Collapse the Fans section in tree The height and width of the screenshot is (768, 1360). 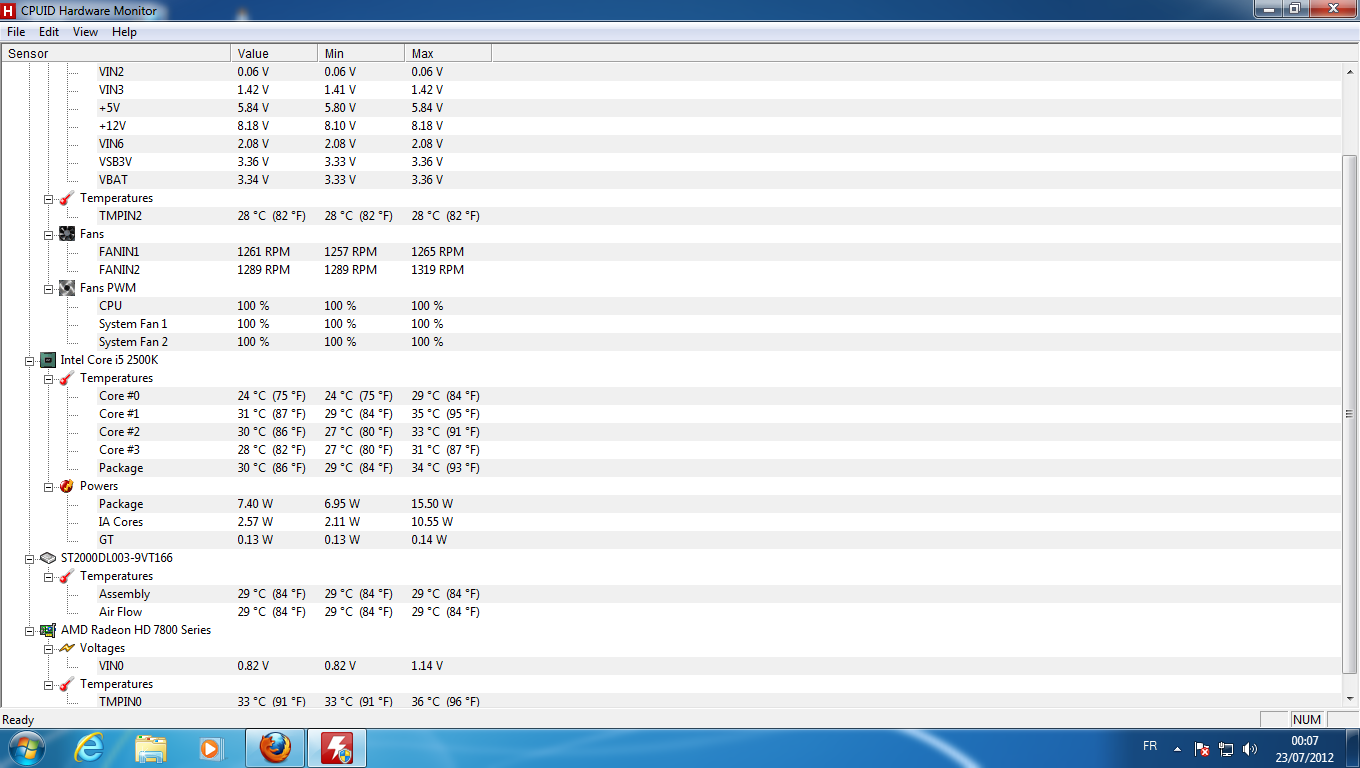(49, 234)
